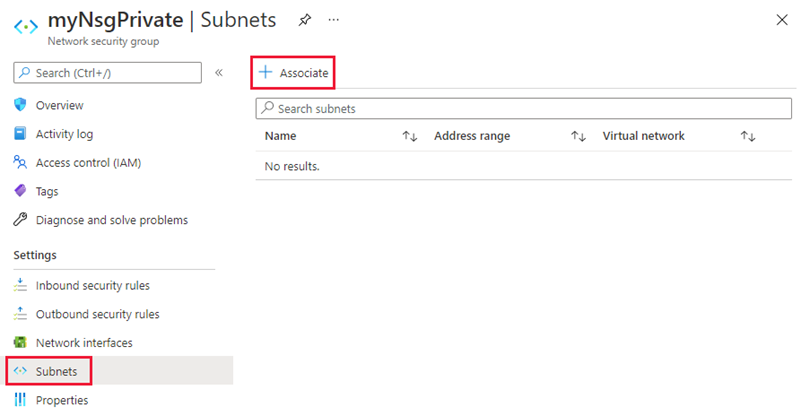Click the purple Tags icon
This screenshot has height=416, width=801.
pos(20,191)
